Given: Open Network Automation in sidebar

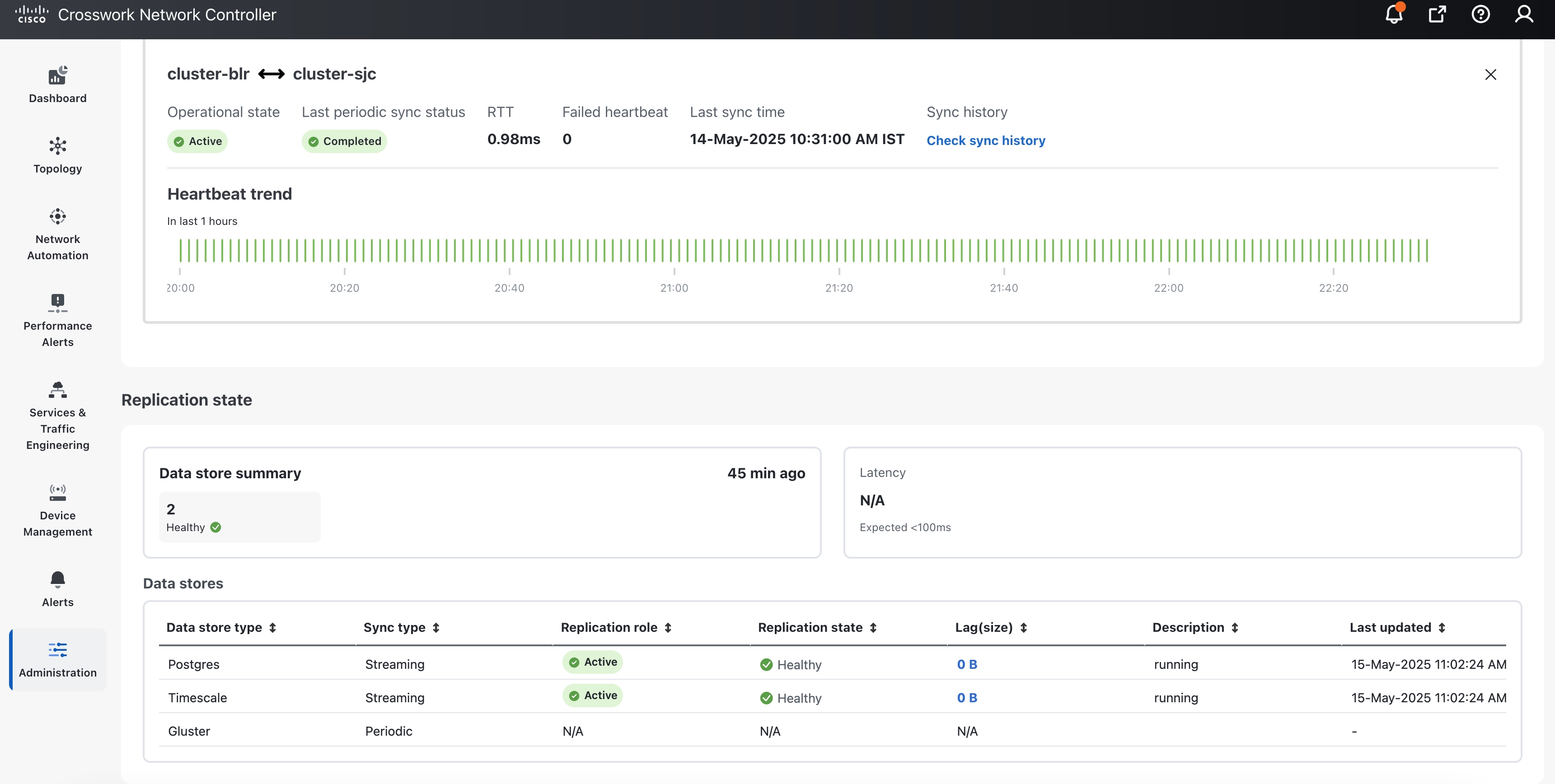Looking at the screenshot, I should point(58,234).
